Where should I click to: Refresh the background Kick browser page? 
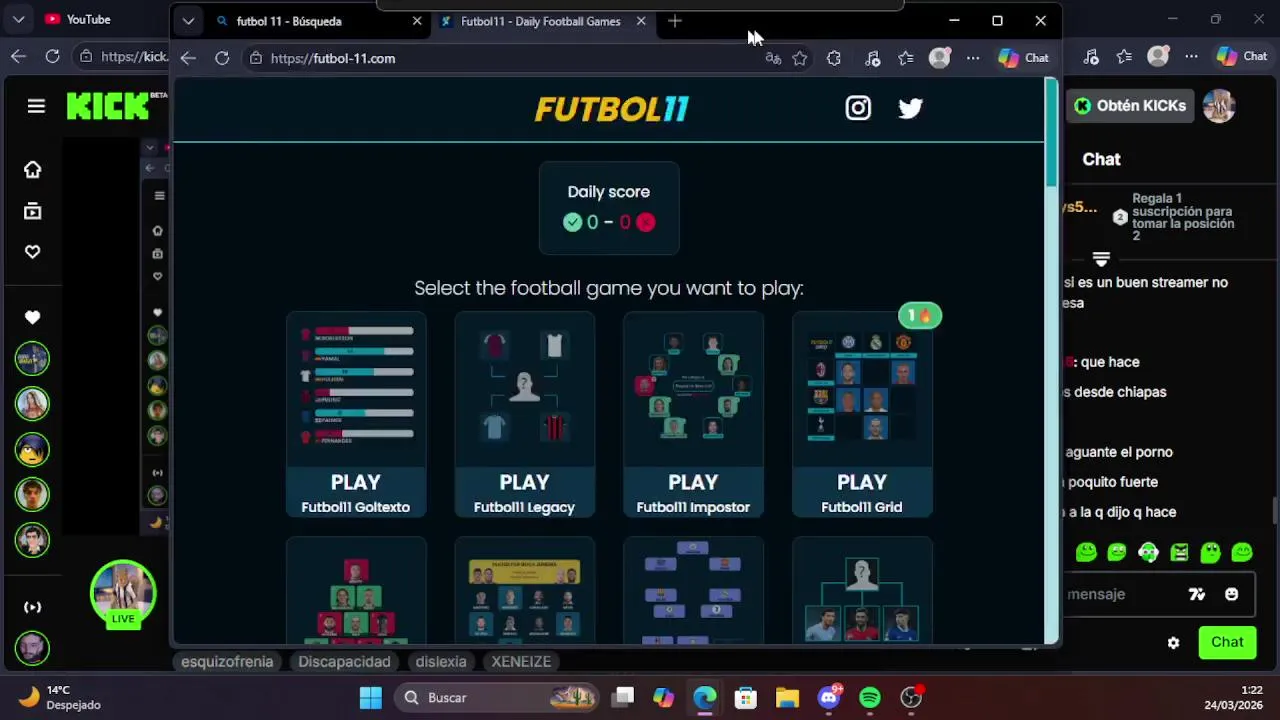[52, 57]
